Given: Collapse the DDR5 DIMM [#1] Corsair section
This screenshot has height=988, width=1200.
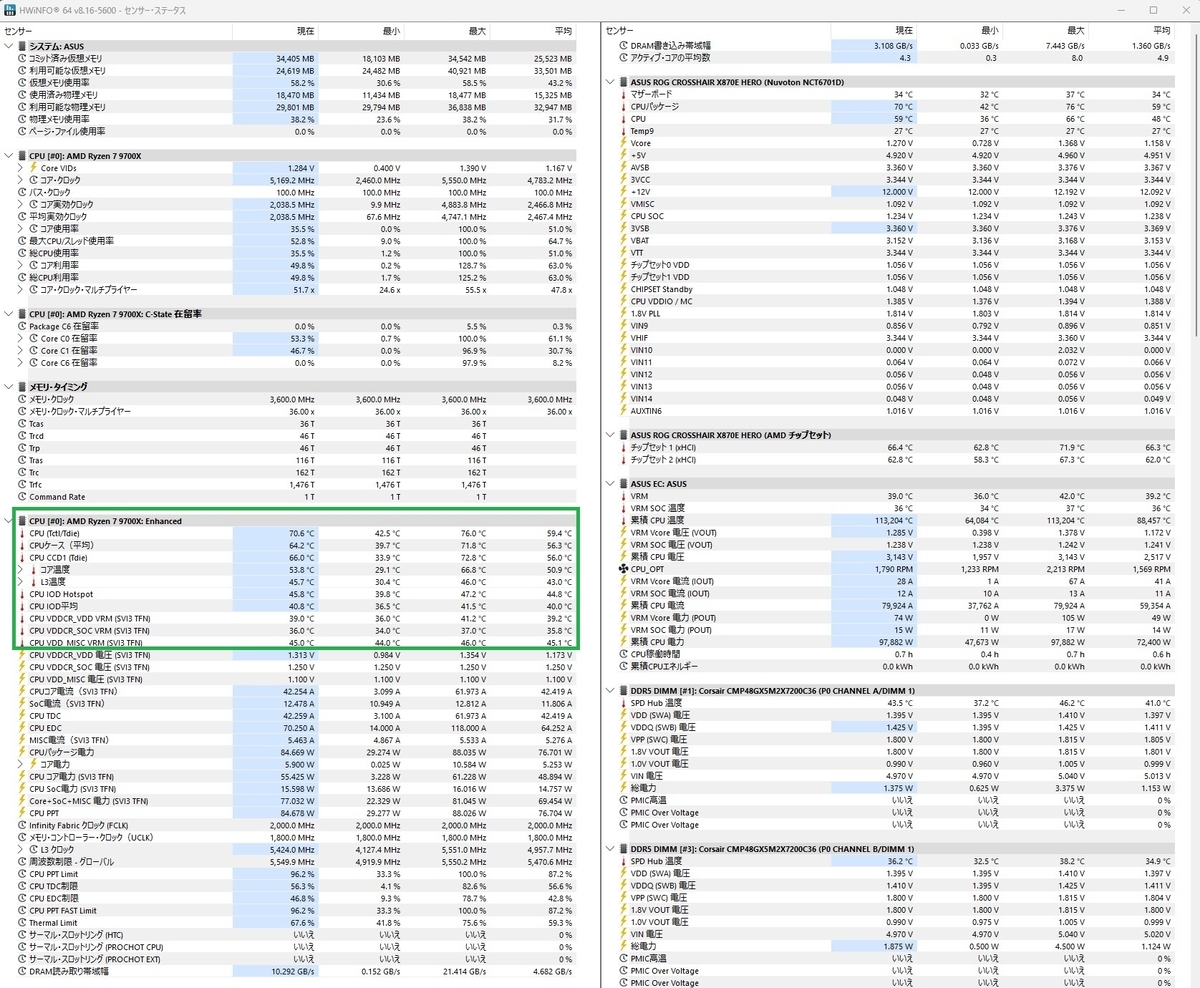Looking at the screenshot, I should point(611,691).
